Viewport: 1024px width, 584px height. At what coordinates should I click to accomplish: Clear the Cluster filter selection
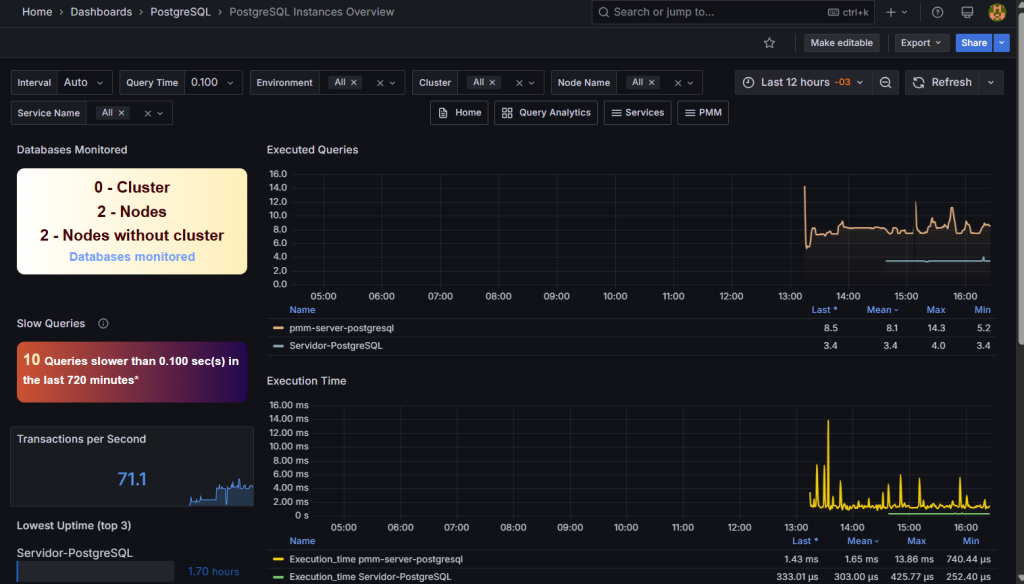[x=518, y=83]
